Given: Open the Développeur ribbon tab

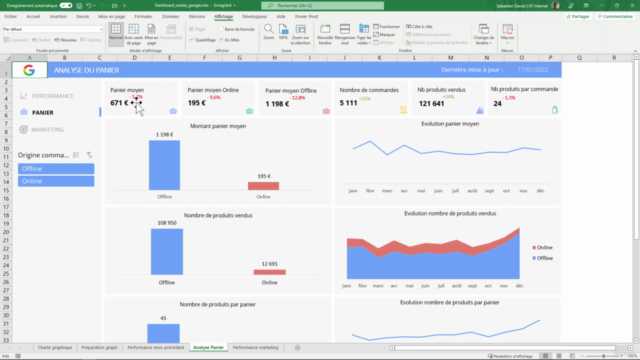Looking at the screenshot, I should [x=254, y=17].
